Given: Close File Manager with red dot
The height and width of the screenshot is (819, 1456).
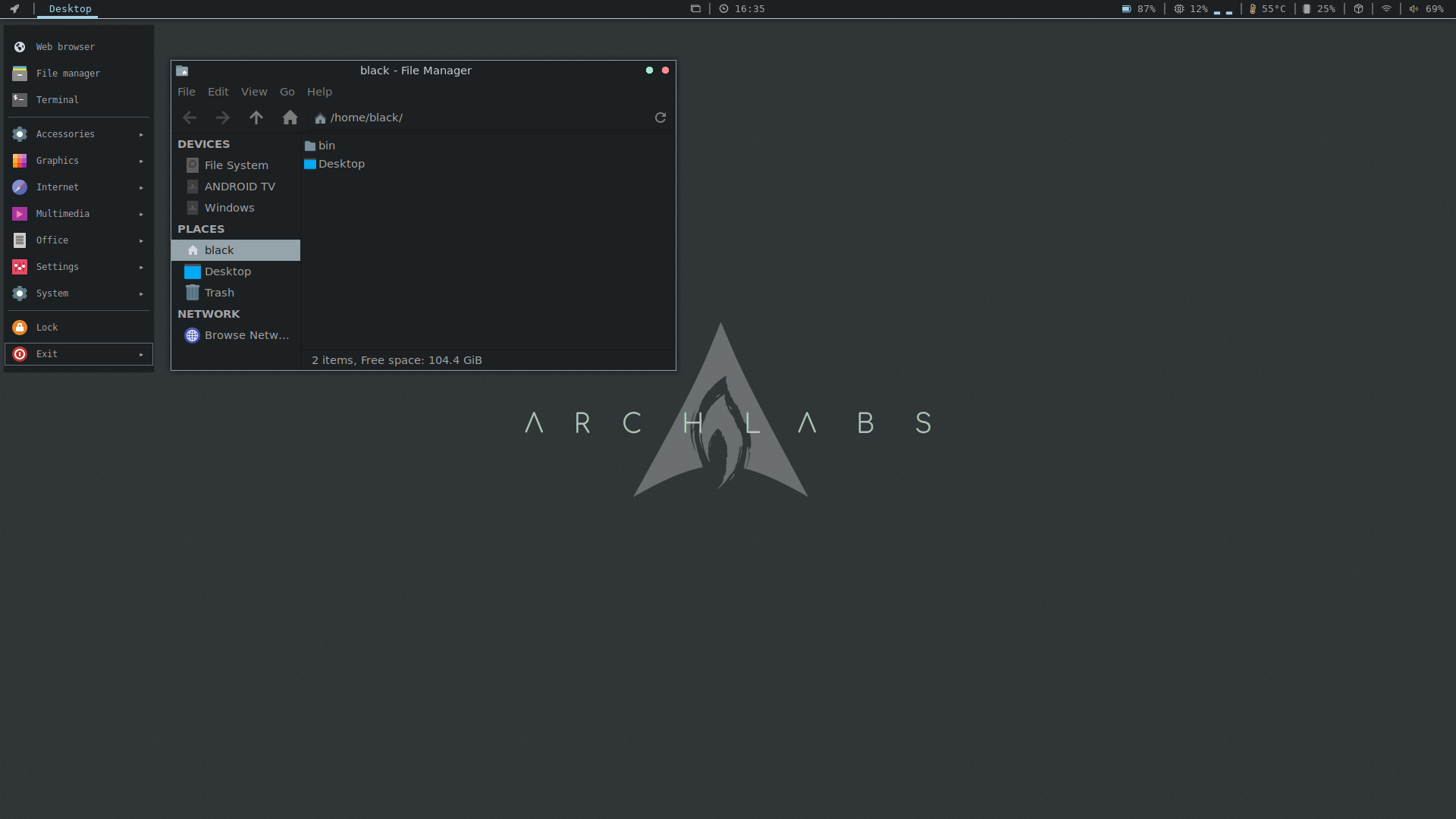Looking at the screenshot, I should click(666, 71).
